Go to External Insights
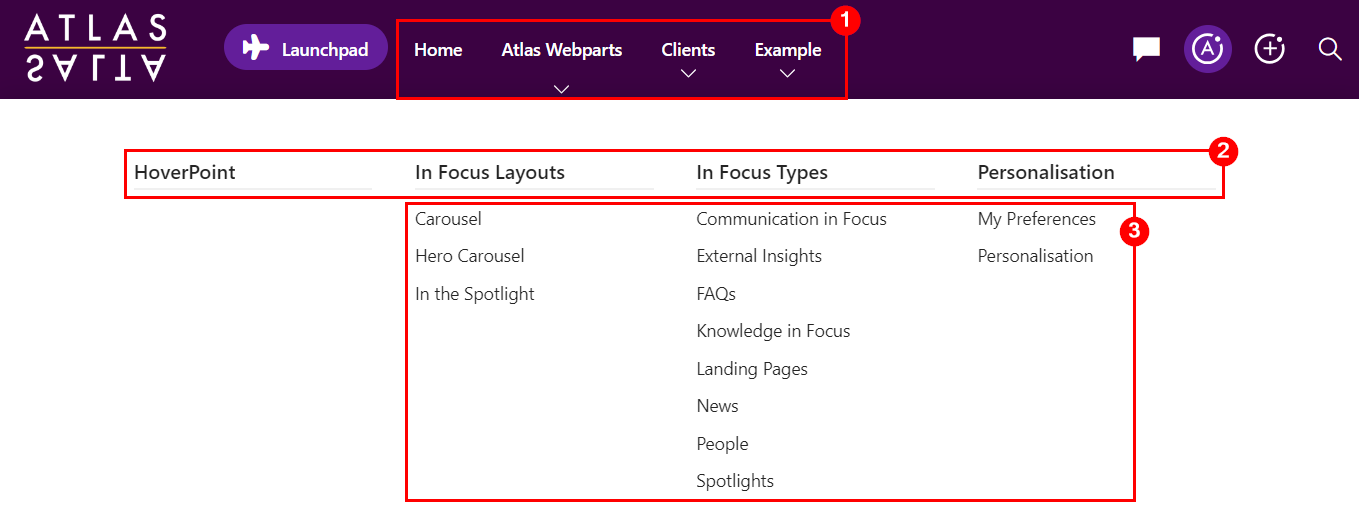 759,256
